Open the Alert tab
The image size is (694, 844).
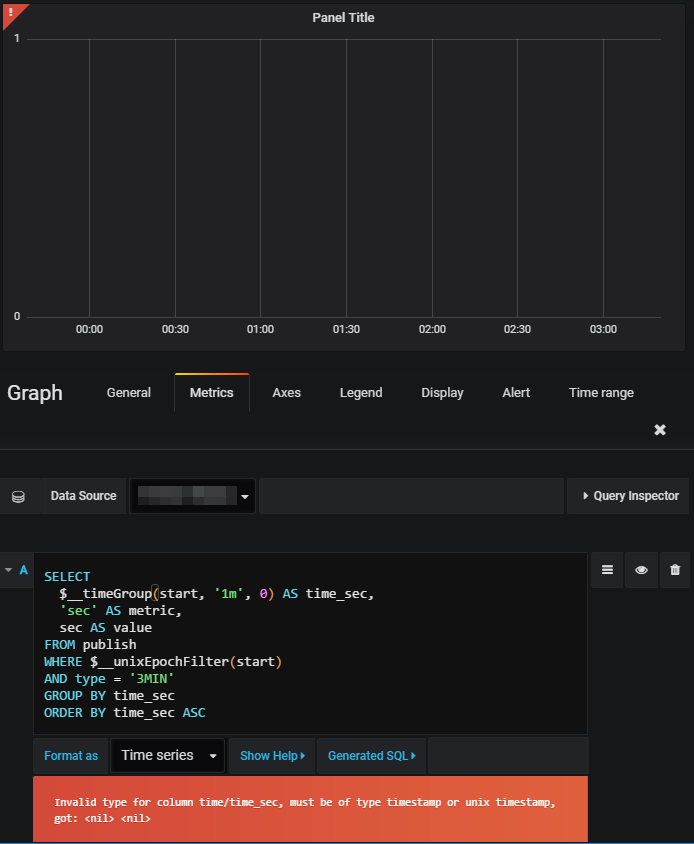click(x=516, y=392)
